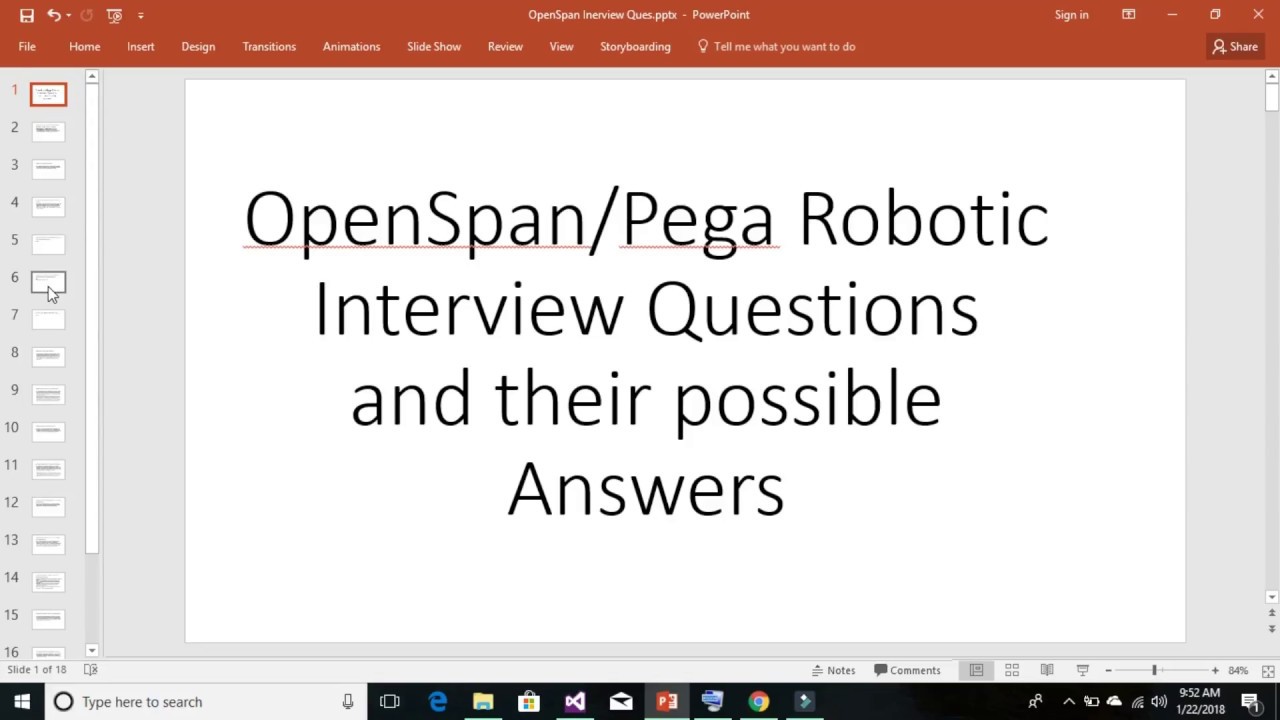
Task: Select slide 13 thumbnail
Action: click(x=48, y=543)
